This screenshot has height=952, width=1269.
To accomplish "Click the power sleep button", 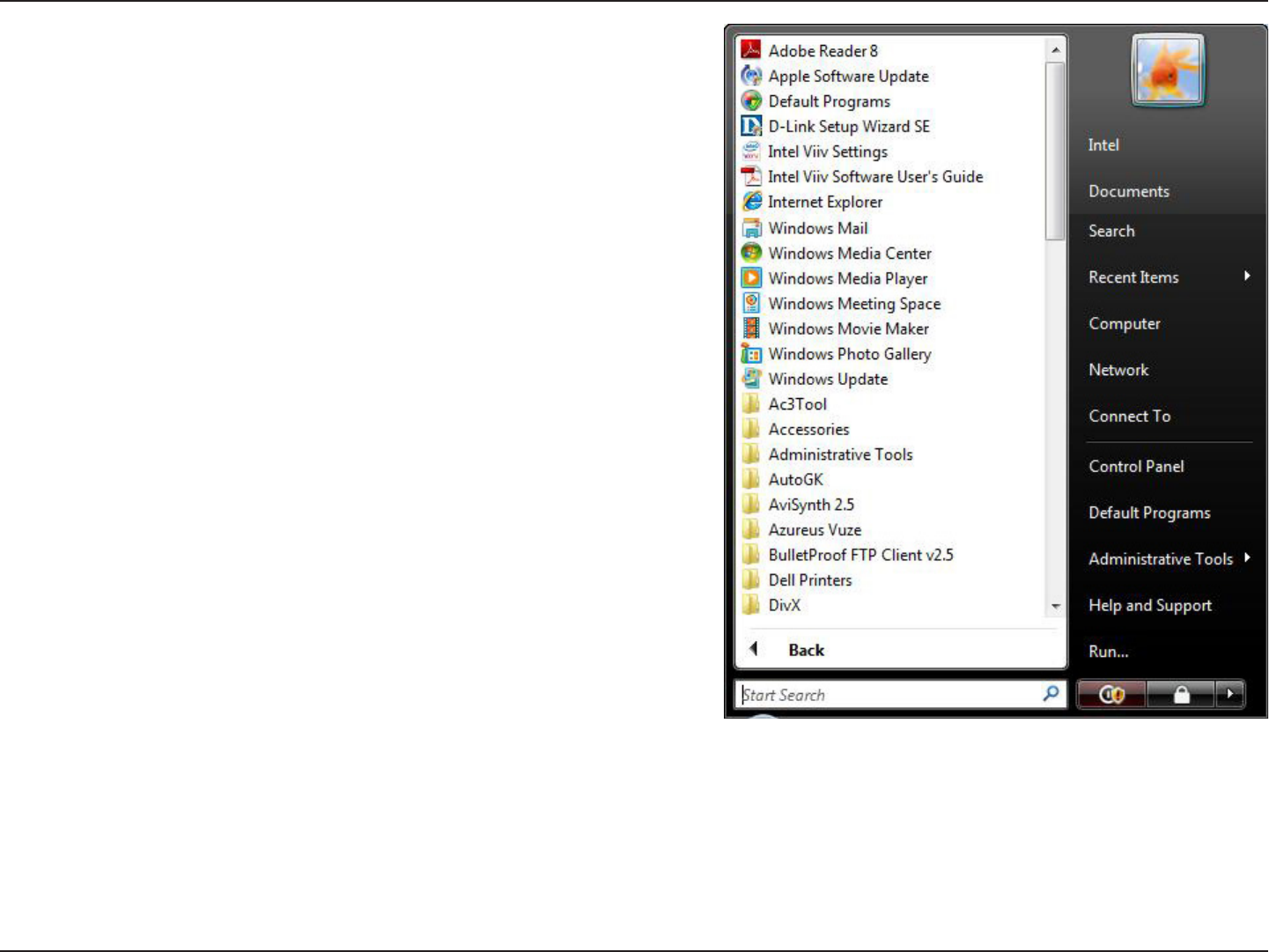I will [1111, 695].
